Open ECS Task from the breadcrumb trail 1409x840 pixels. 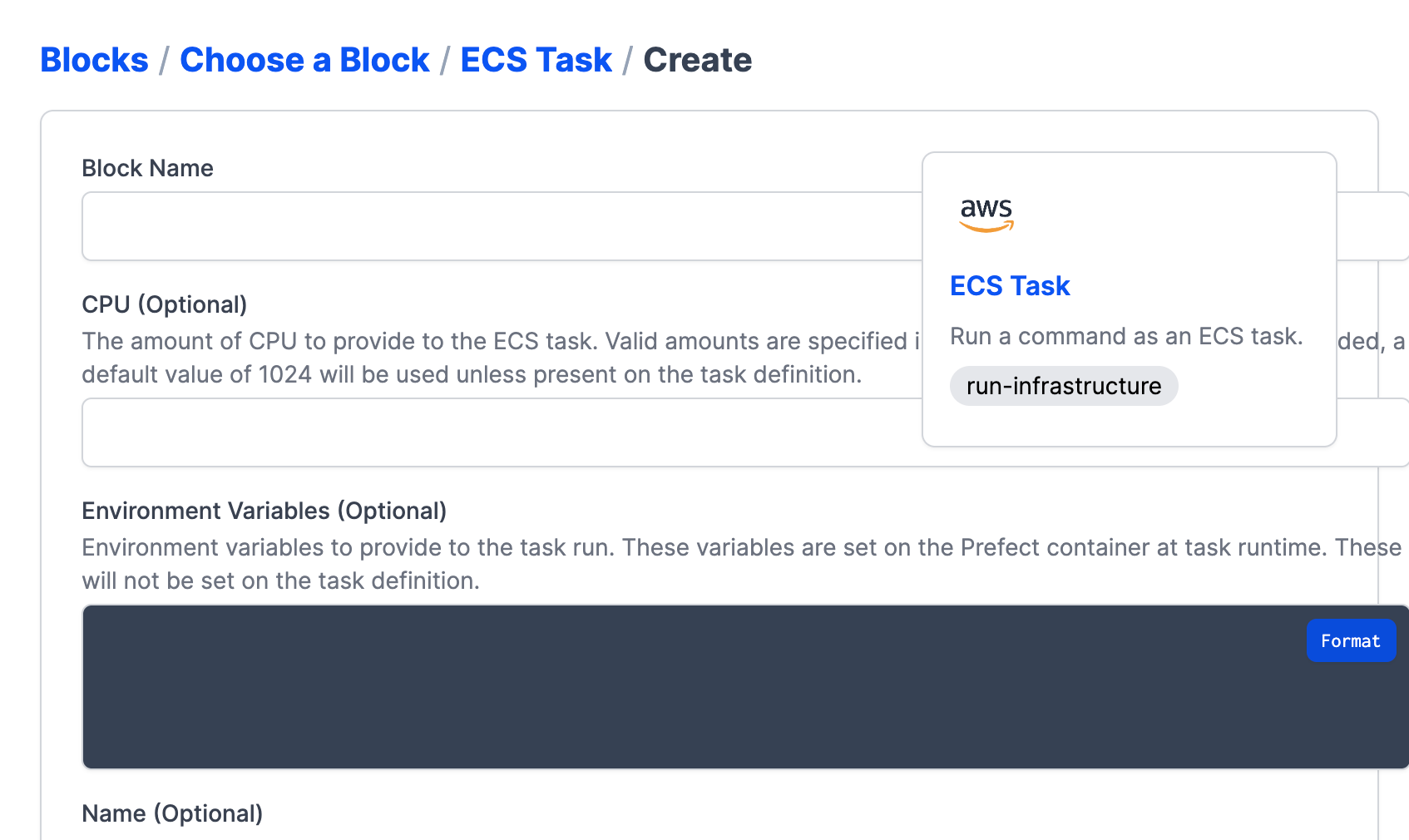536,59
